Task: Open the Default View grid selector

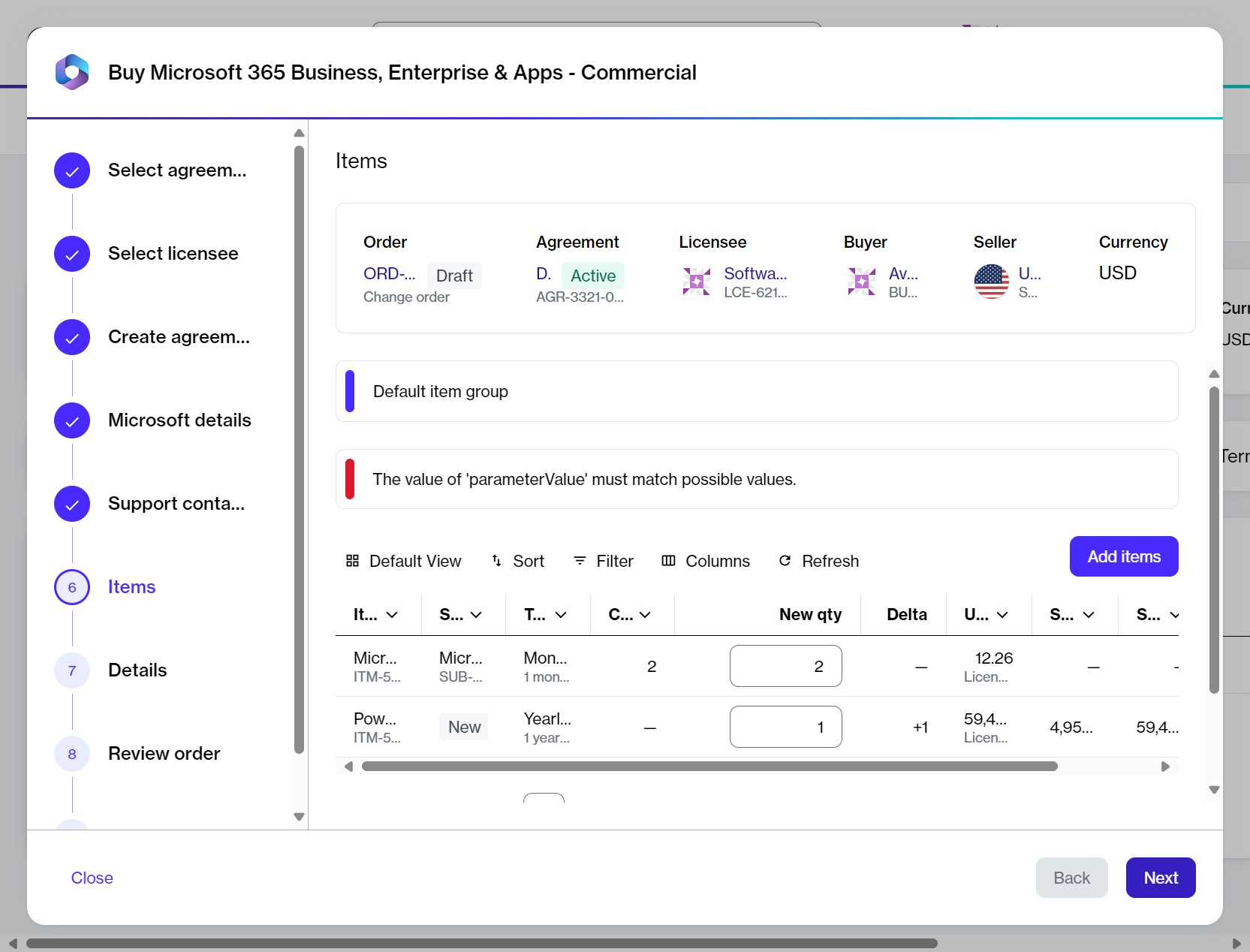Action: 403,561
